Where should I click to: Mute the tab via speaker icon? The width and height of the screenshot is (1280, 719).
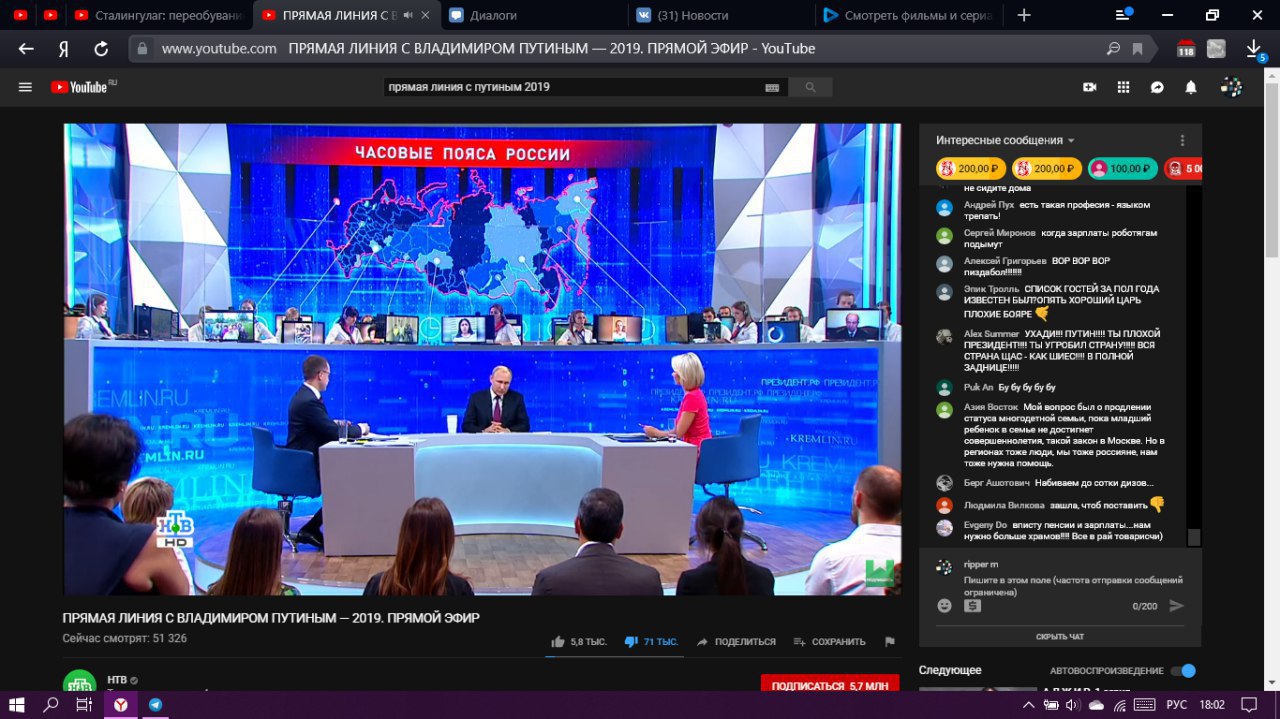407,15
